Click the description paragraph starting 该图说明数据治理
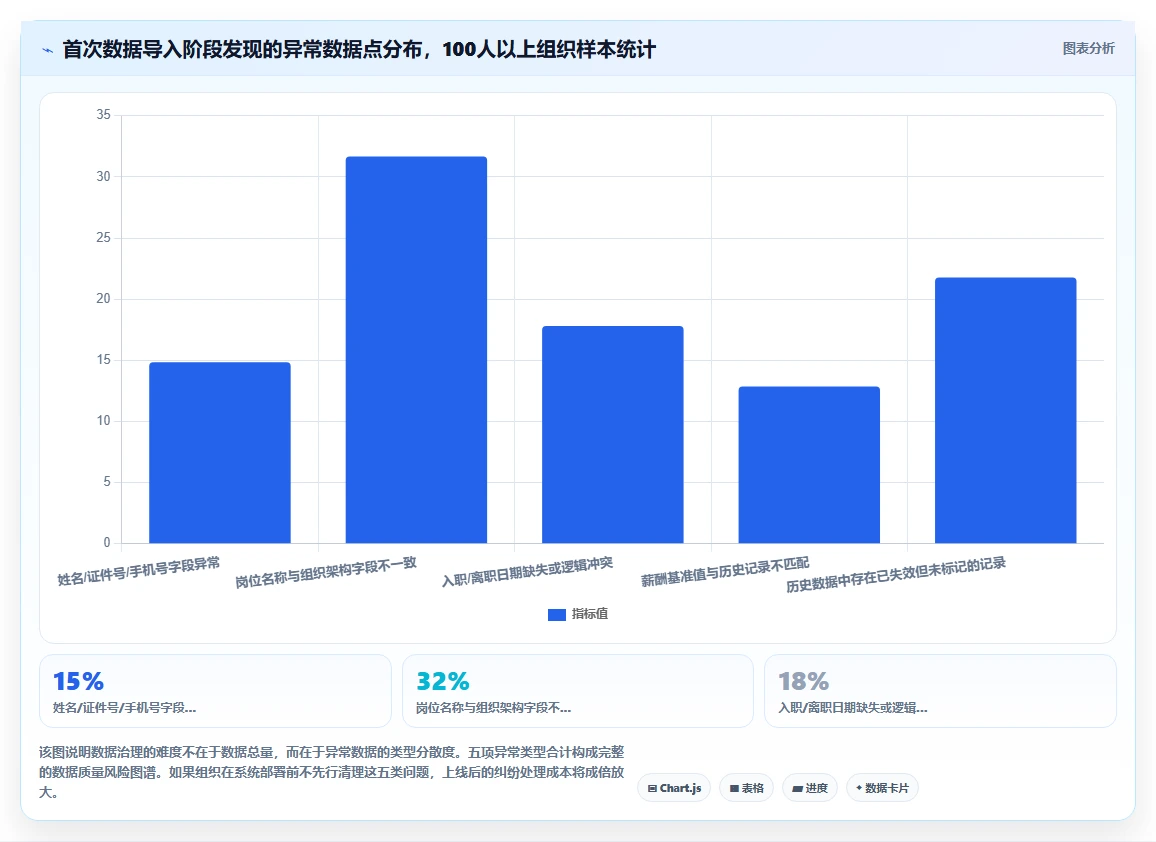The height and width of the screenshot is (842, 1156). coord(332,772)
